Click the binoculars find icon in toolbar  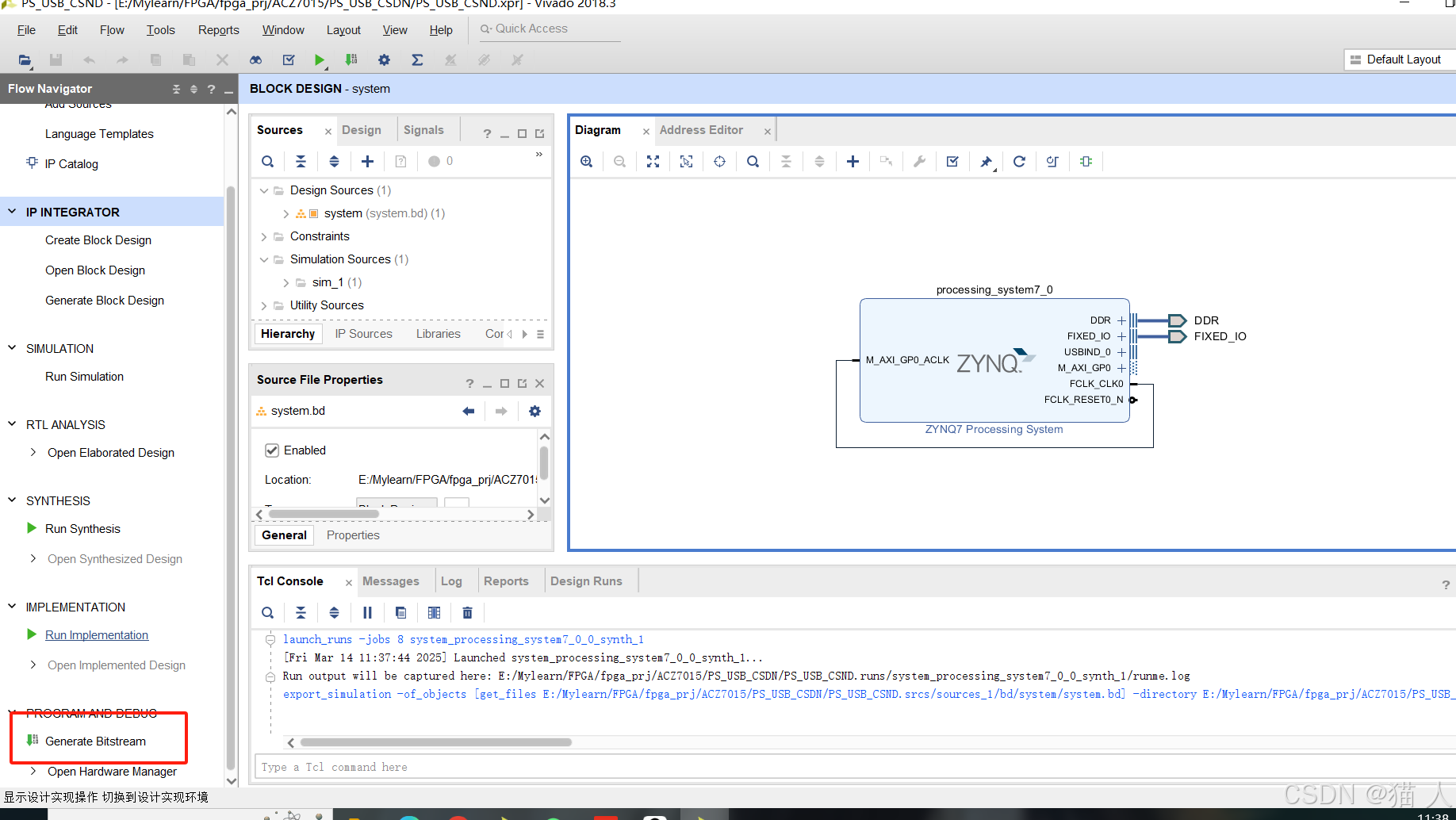(255, 59)
